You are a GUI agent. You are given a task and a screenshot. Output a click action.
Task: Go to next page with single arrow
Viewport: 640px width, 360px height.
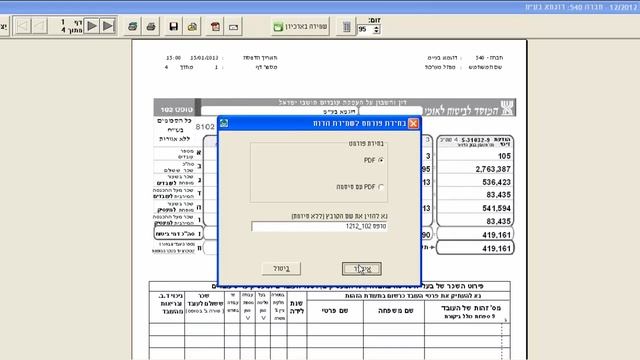[92, 26]
